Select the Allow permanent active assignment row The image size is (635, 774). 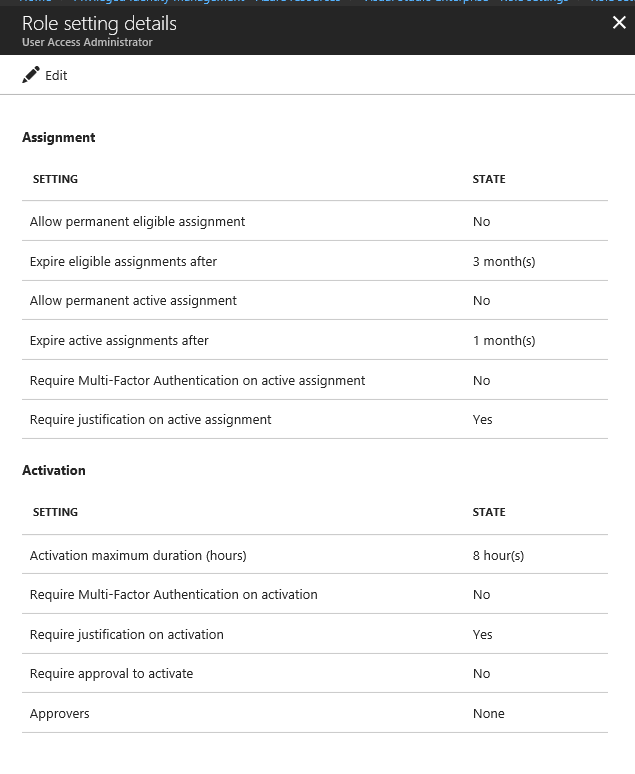133,300
